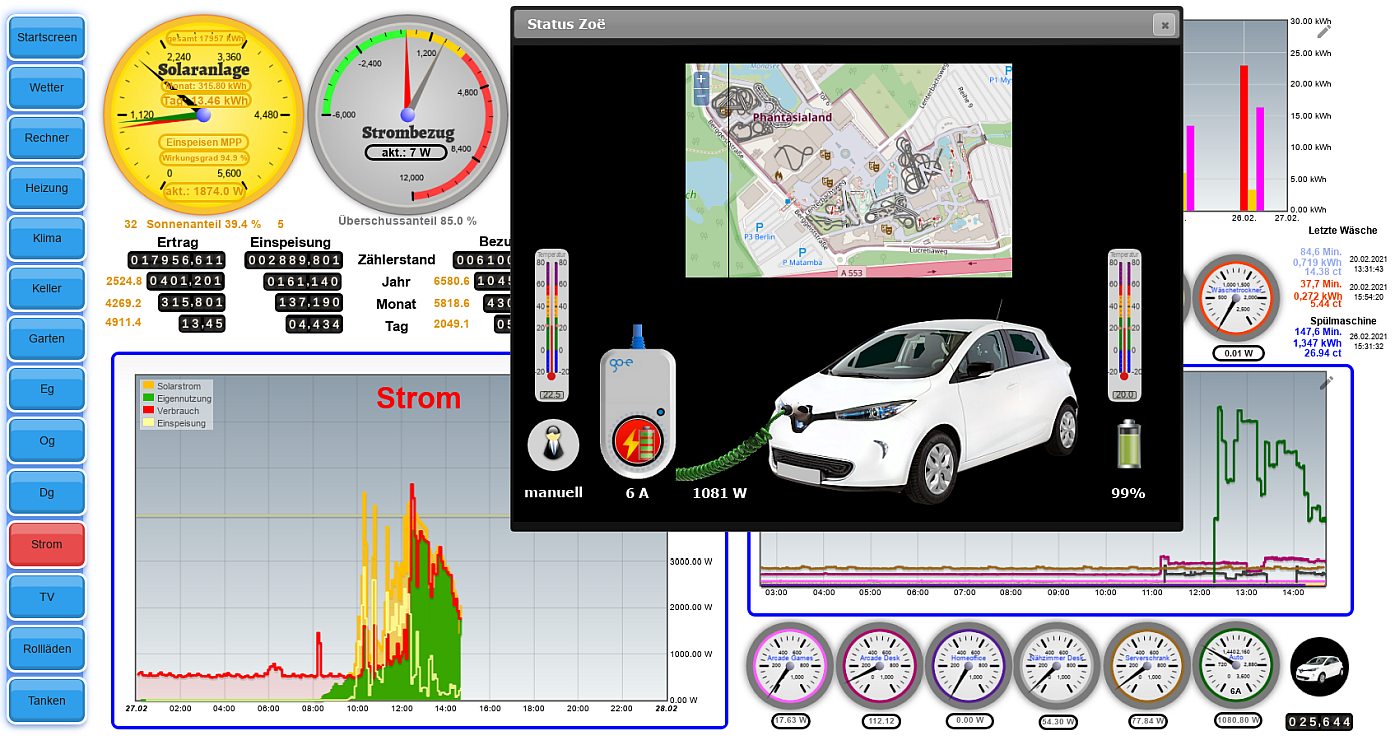Select the Keller view
This screenshot has width=1400, height=745.
[47, 288]
